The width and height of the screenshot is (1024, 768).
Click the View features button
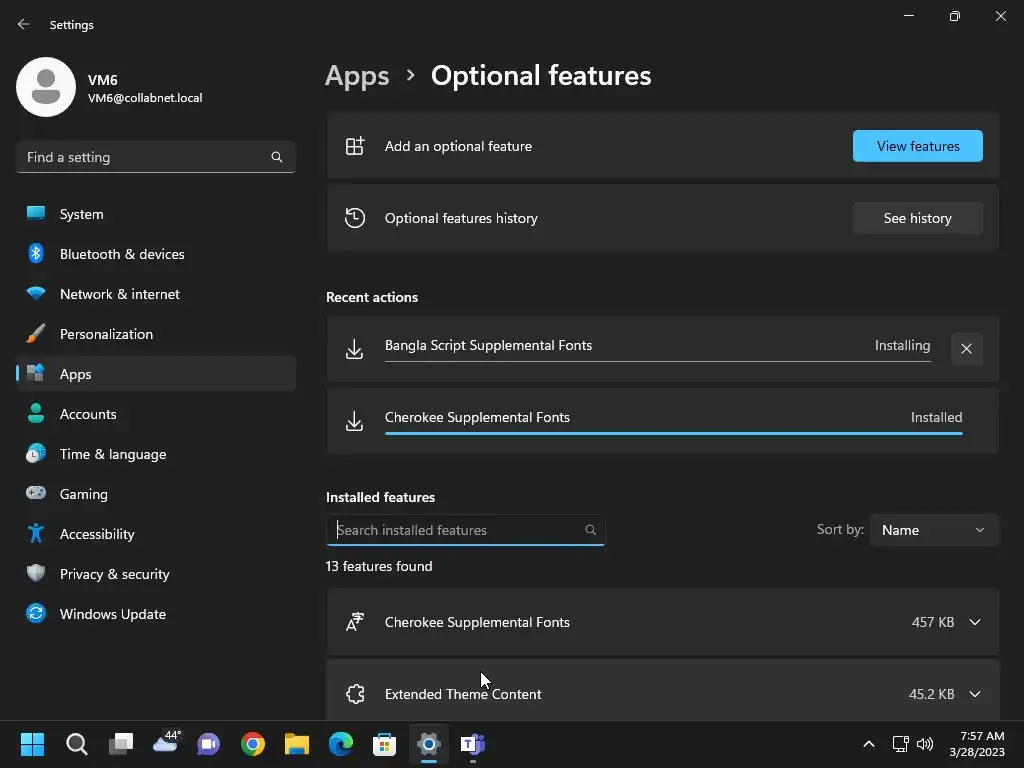click(917, 146)
